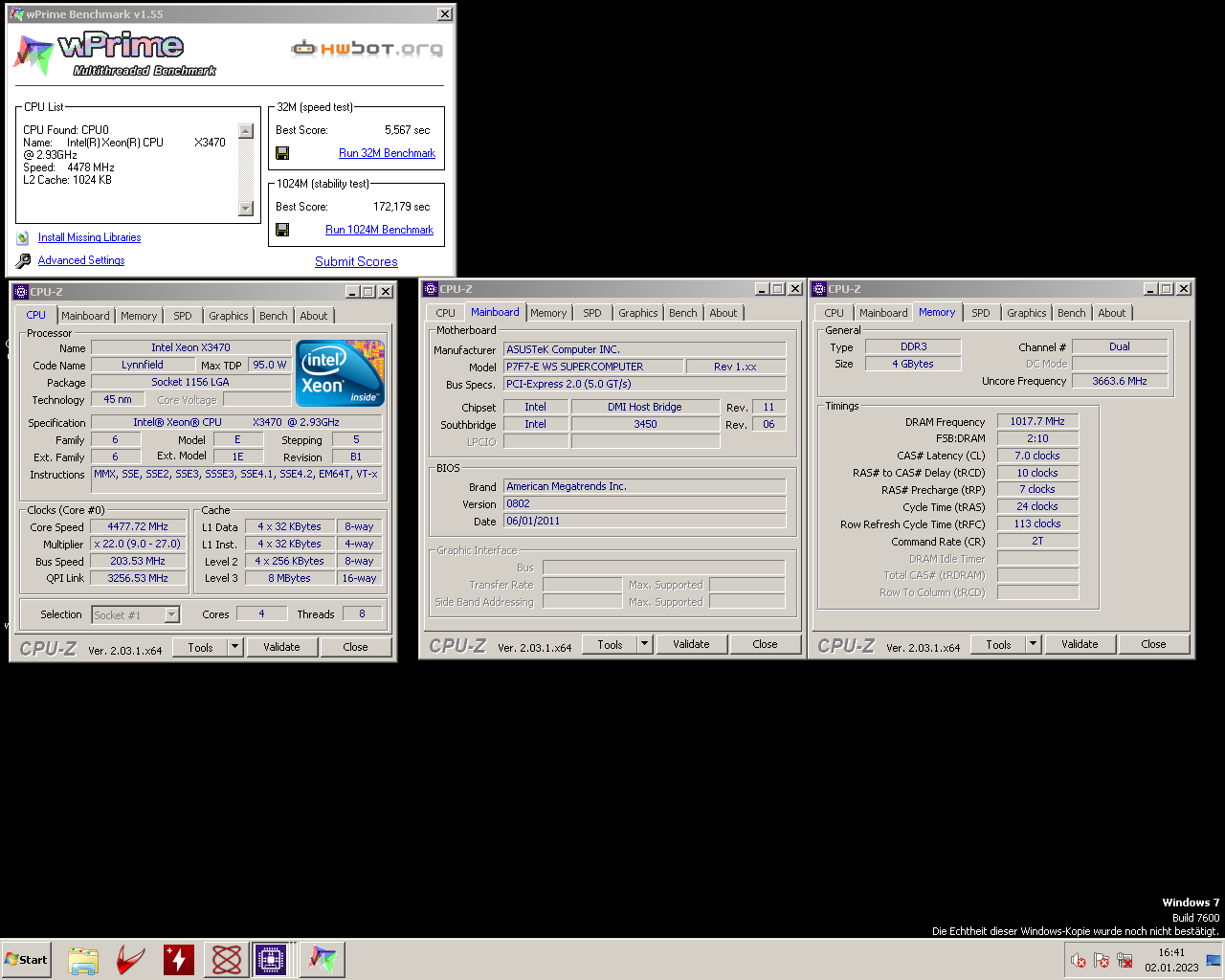Viewport: 1225px width, 980px height.
Task: Click the BIOS version 0802 field
Action: point(644,503)
